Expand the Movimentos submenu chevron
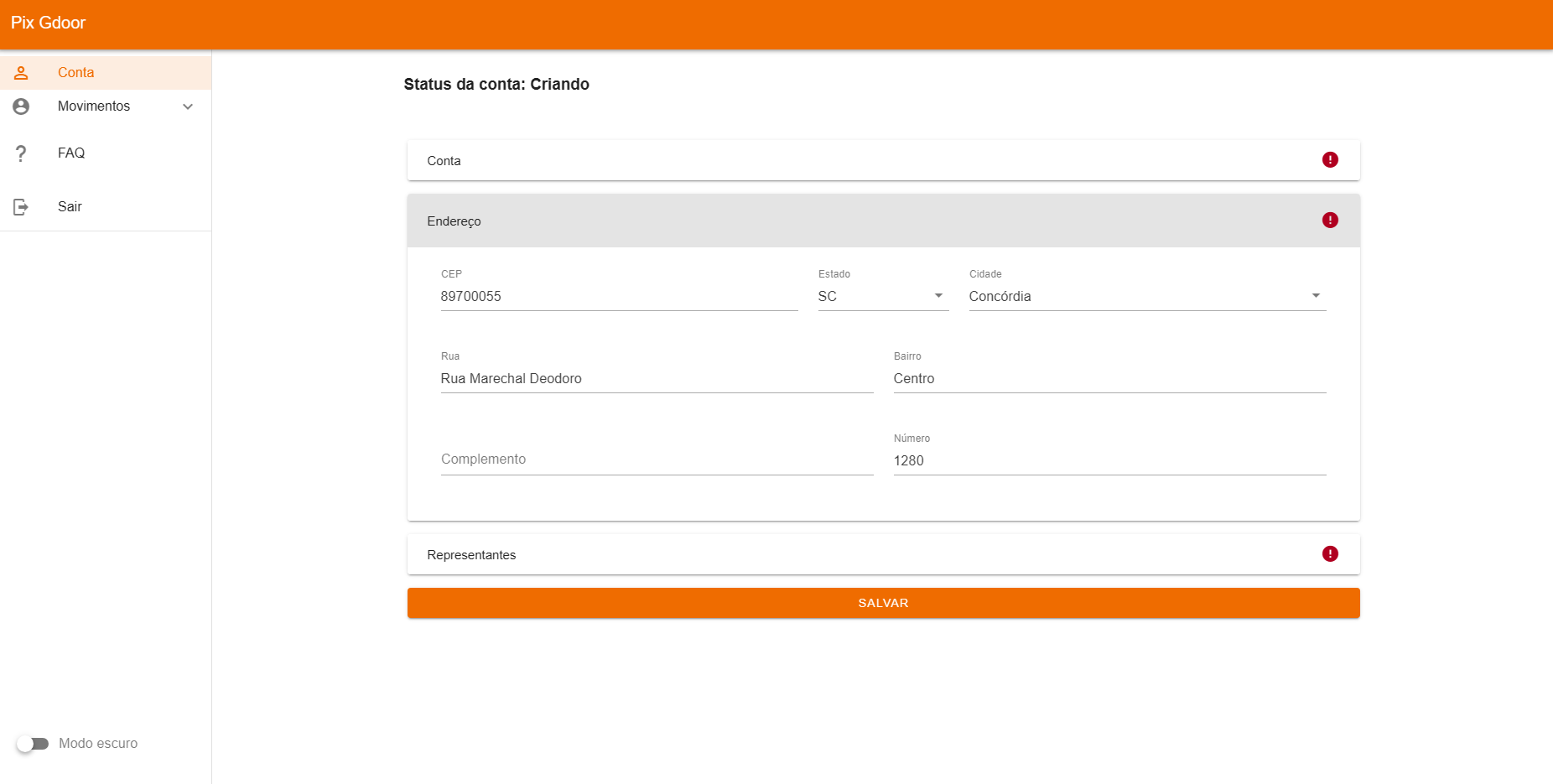 [188, 106]
